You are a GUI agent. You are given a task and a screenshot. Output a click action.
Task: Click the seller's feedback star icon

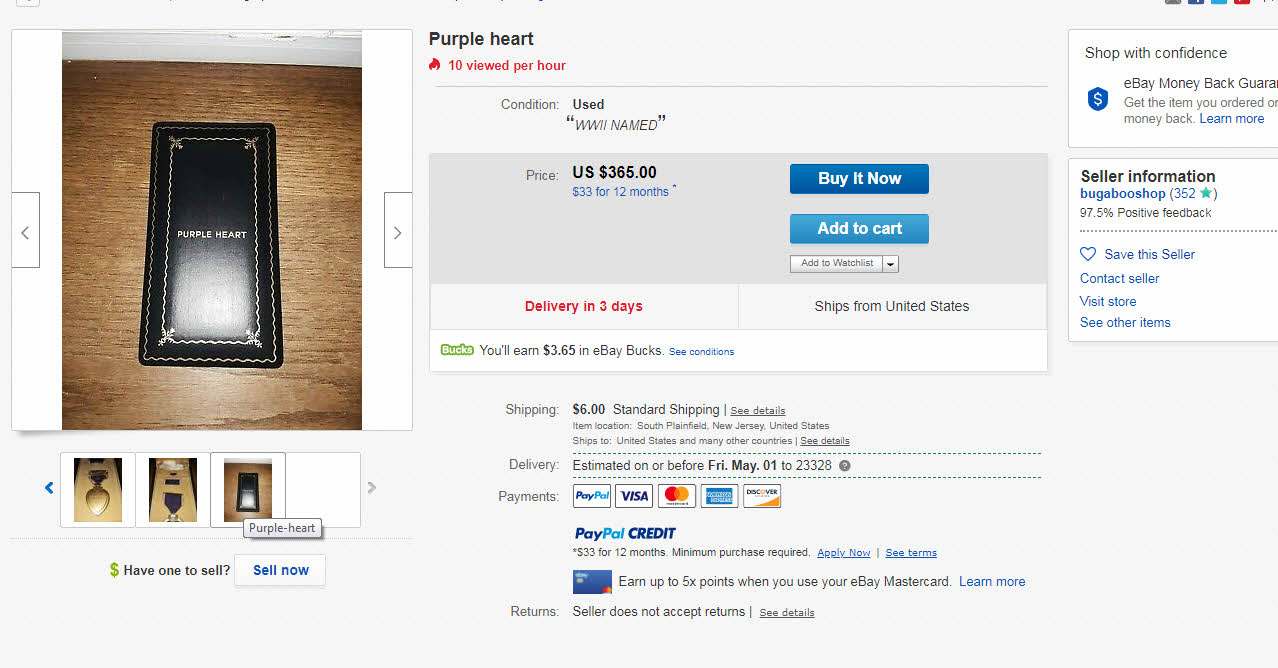(x=1206, y=193)
